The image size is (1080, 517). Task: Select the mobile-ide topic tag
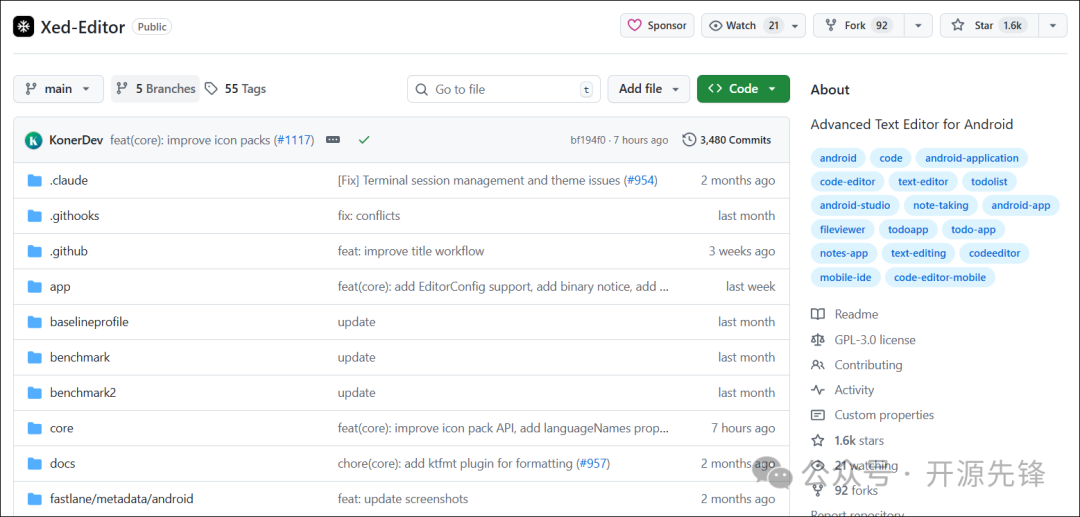coord(845,277)
